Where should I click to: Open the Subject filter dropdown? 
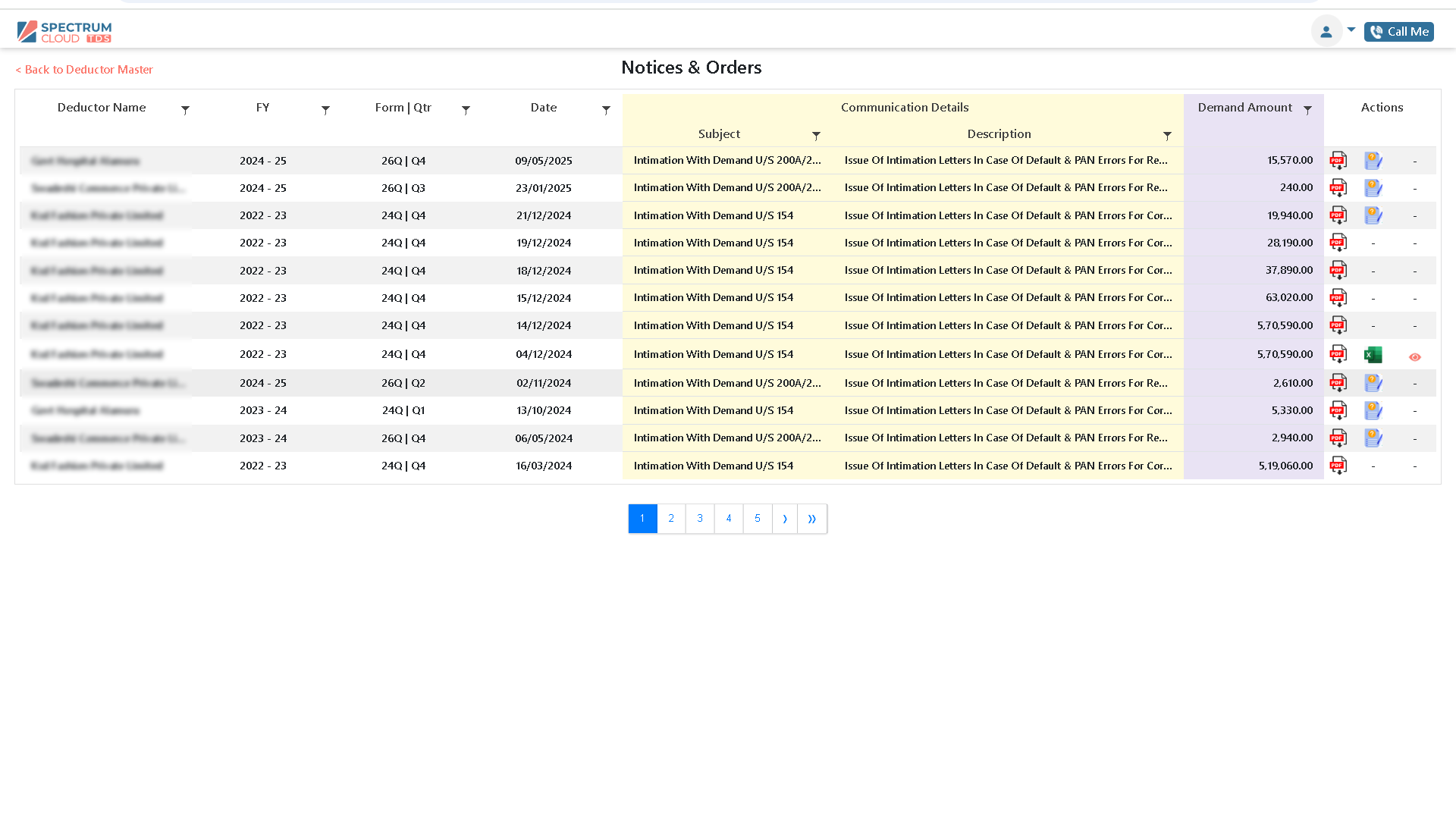[x=817, y=136]
